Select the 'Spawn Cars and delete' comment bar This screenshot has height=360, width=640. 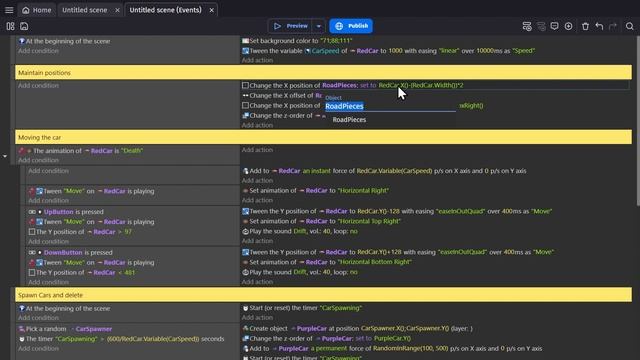point(323,295)
